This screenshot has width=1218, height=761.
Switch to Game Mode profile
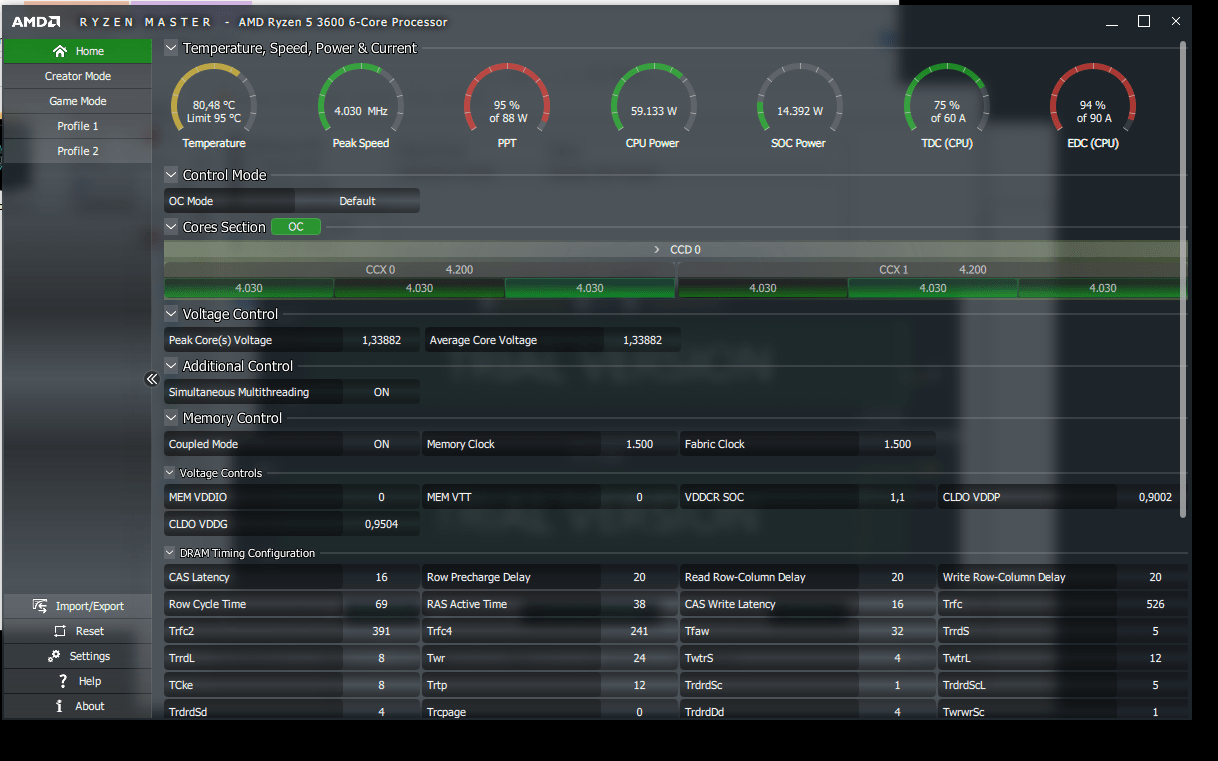coord(77,101)
